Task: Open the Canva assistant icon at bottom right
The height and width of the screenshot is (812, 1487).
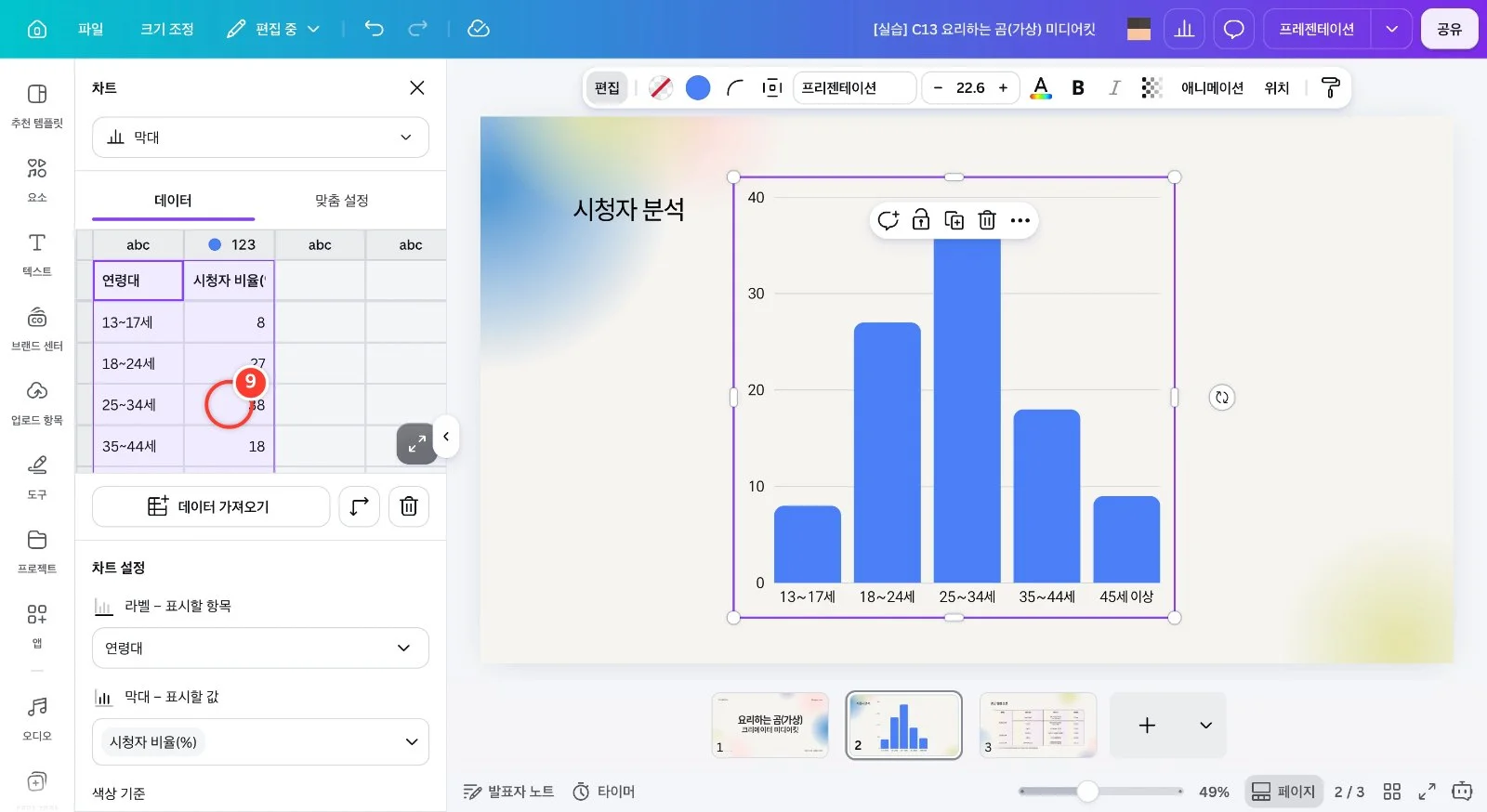Action: coord(1462,792)
